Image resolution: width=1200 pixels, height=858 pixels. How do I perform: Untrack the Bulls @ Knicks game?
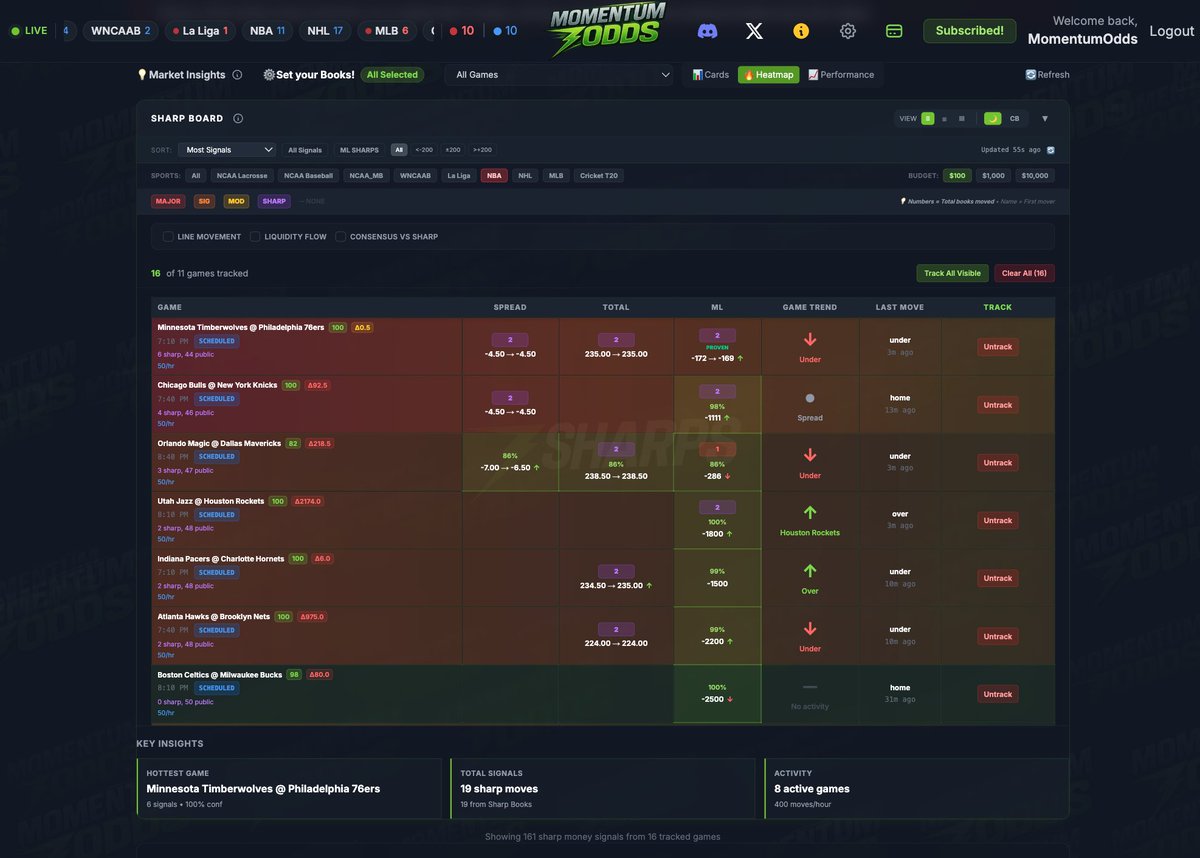coord(998,405)
